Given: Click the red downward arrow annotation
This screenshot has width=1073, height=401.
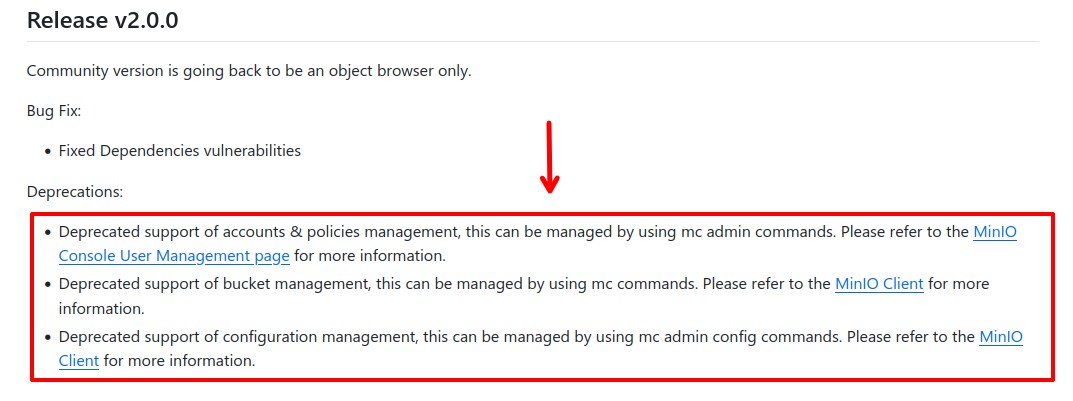Looking at the screenshot, I should tap(550, 157).
